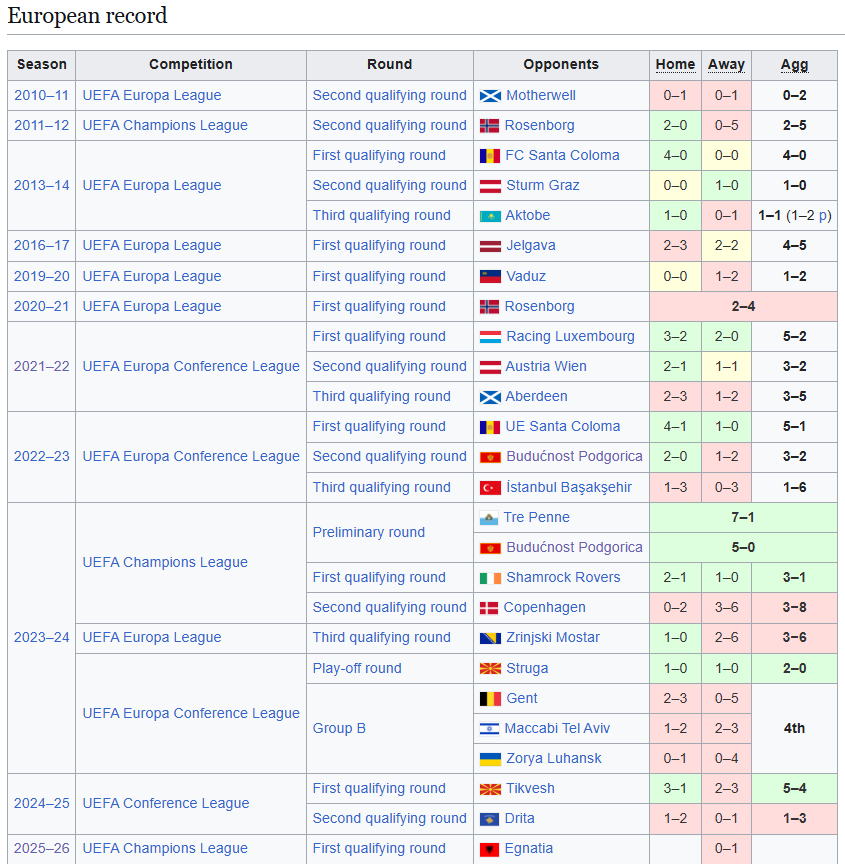The height and width of the screenshot is (864, 845).
Task: Click the Turkey flag beside İstanbul Başakşehir
Action: tap(490, 488)
